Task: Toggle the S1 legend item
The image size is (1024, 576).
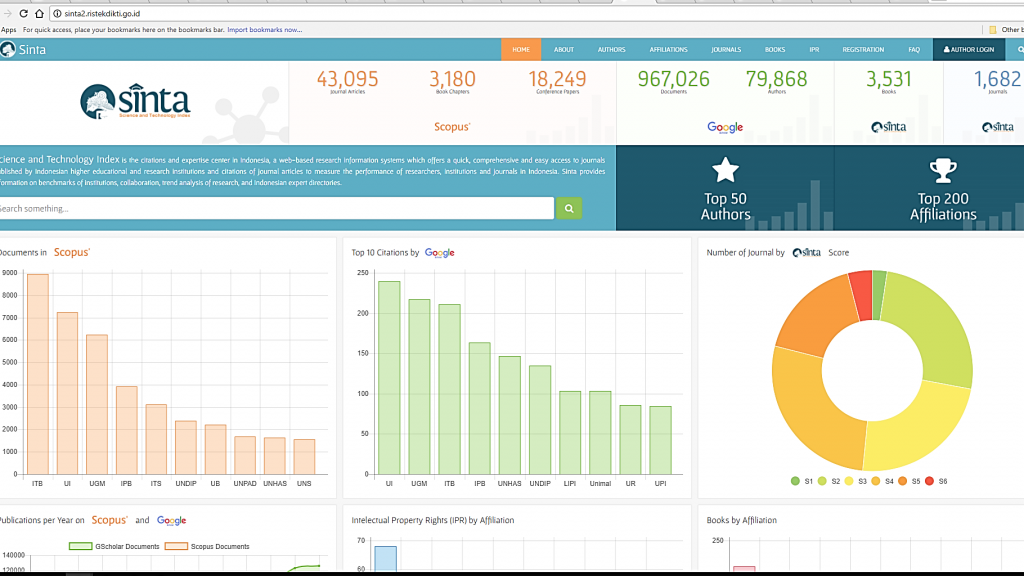Action: pyautogui.click(x=801, y=481)
